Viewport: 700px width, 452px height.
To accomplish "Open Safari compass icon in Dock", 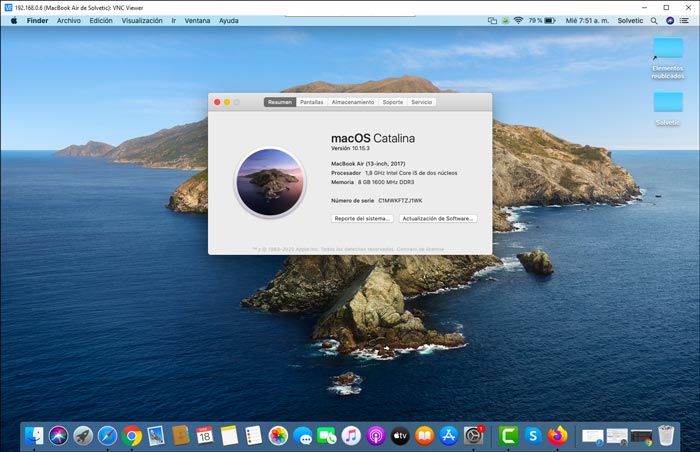I will 108,435.
